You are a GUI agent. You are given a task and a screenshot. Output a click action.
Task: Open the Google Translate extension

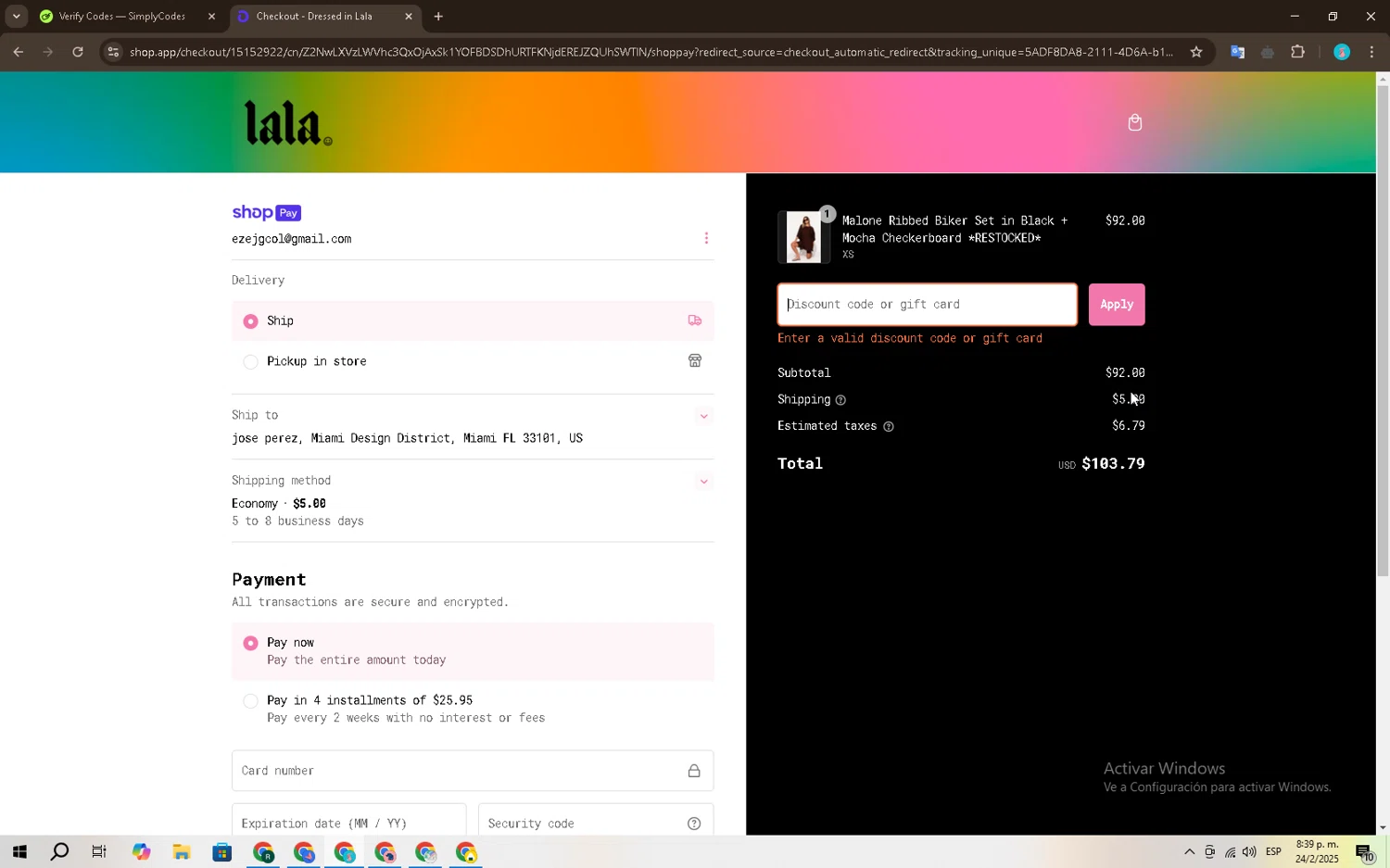point(1237,52)
